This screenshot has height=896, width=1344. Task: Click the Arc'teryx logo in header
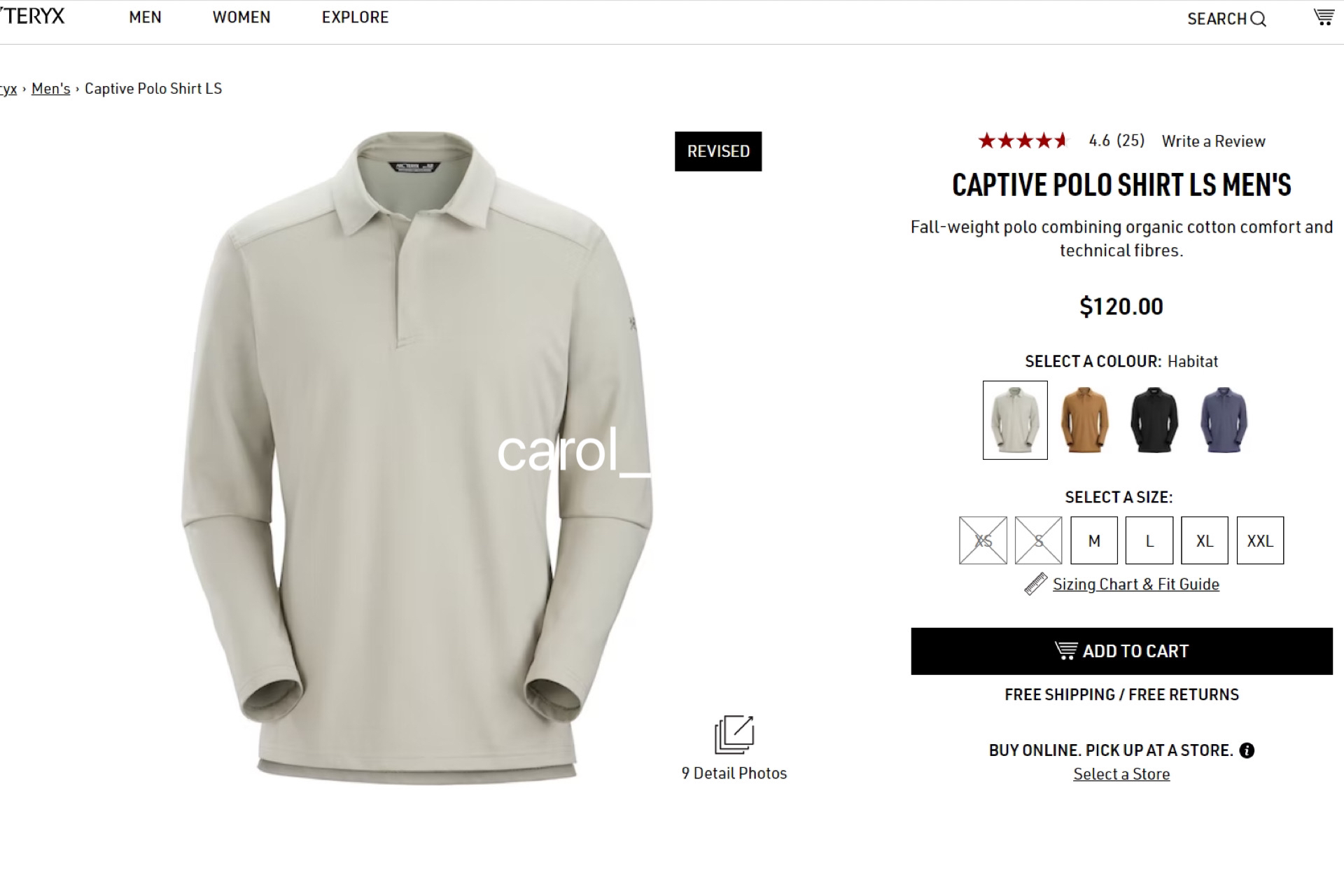coord(31,16)
